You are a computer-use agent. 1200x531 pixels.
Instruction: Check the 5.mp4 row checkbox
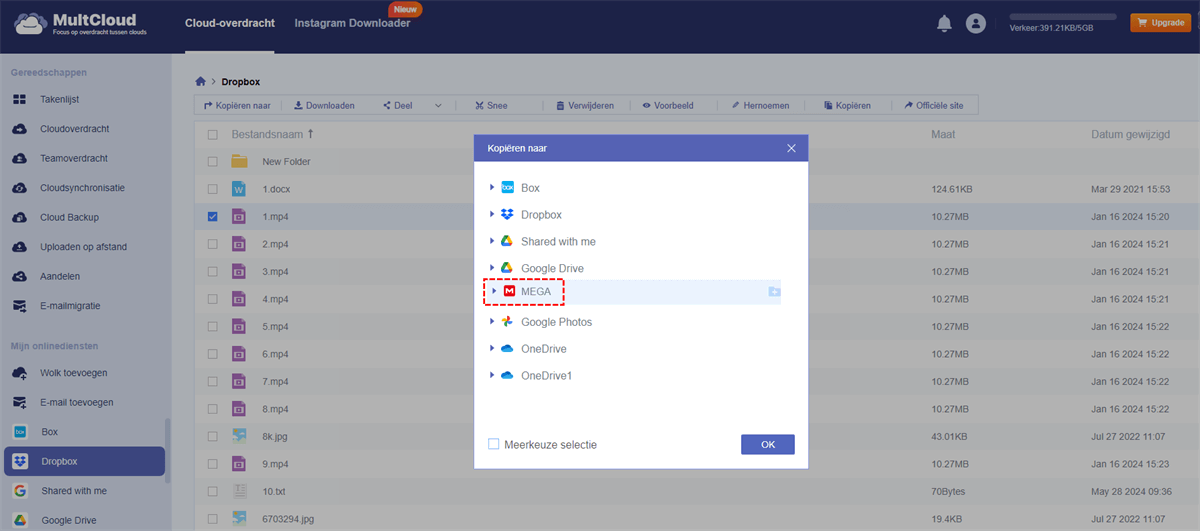tap(212, 326)
